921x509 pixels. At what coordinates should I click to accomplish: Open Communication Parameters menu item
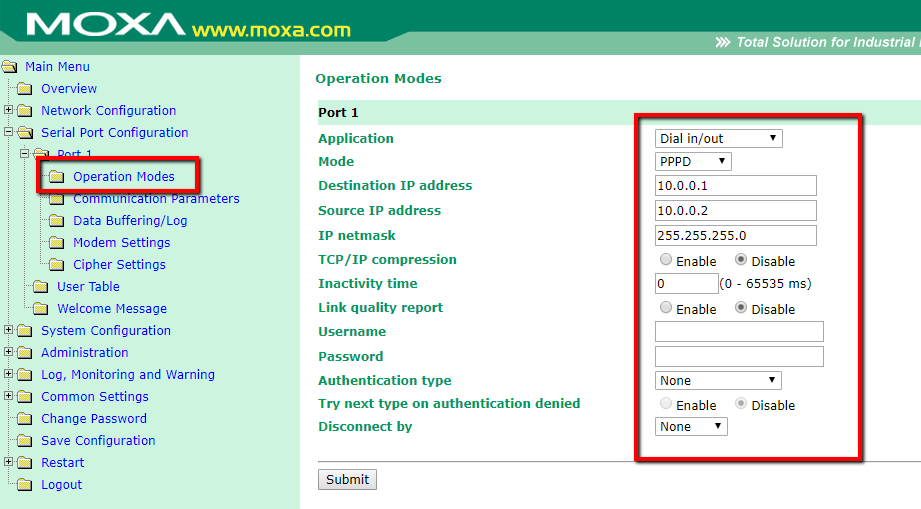[156, 199]
